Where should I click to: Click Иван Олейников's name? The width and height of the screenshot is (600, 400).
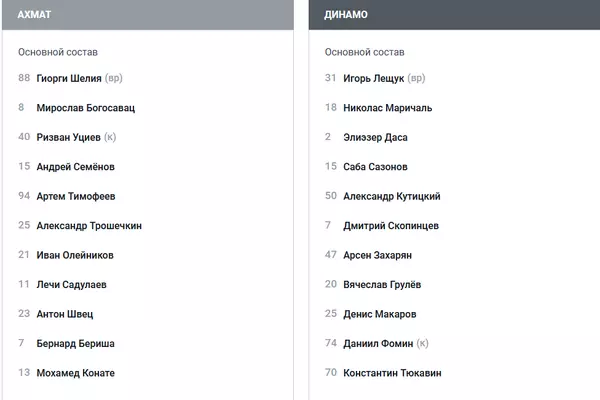tap(75, 255)
